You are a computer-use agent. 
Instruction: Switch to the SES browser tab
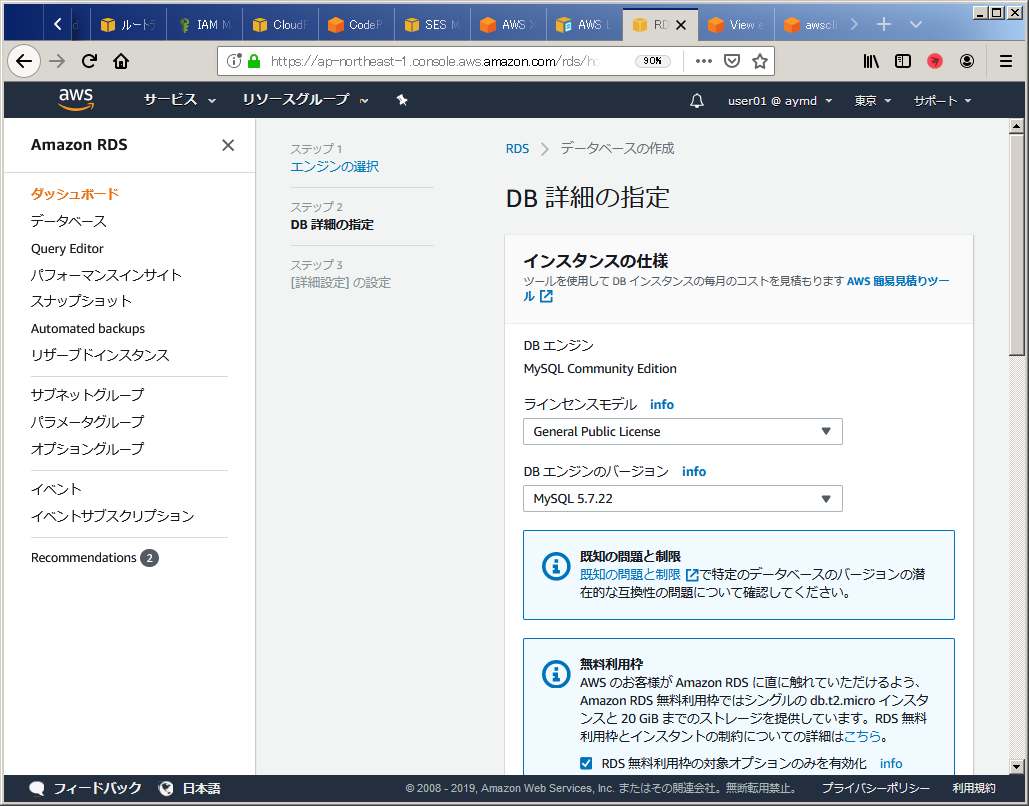click(x=433, y=25)
